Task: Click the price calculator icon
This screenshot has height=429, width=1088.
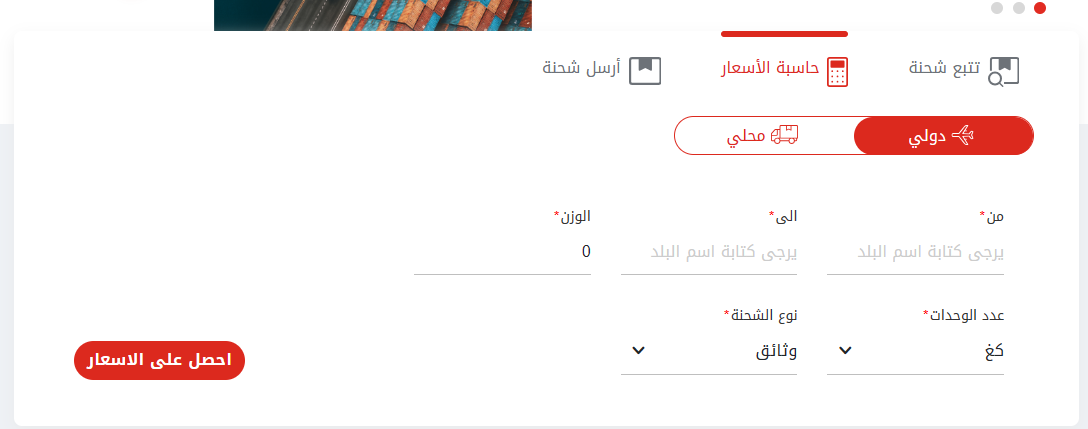Action: tap(838, 72)
